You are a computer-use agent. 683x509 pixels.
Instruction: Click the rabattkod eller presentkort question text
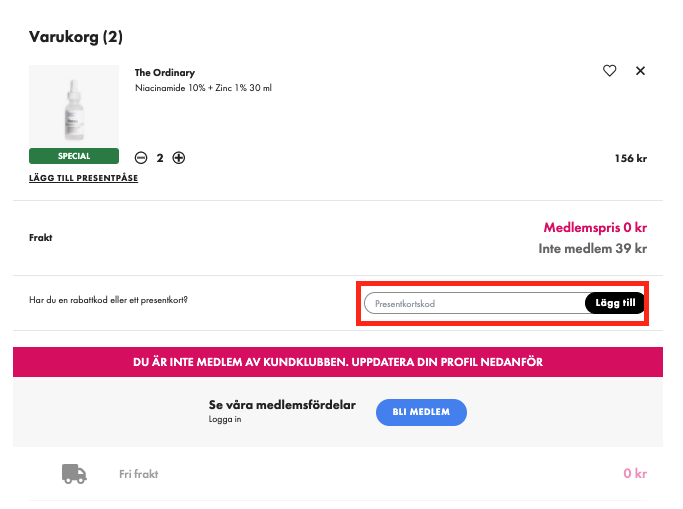pos(108,300)
